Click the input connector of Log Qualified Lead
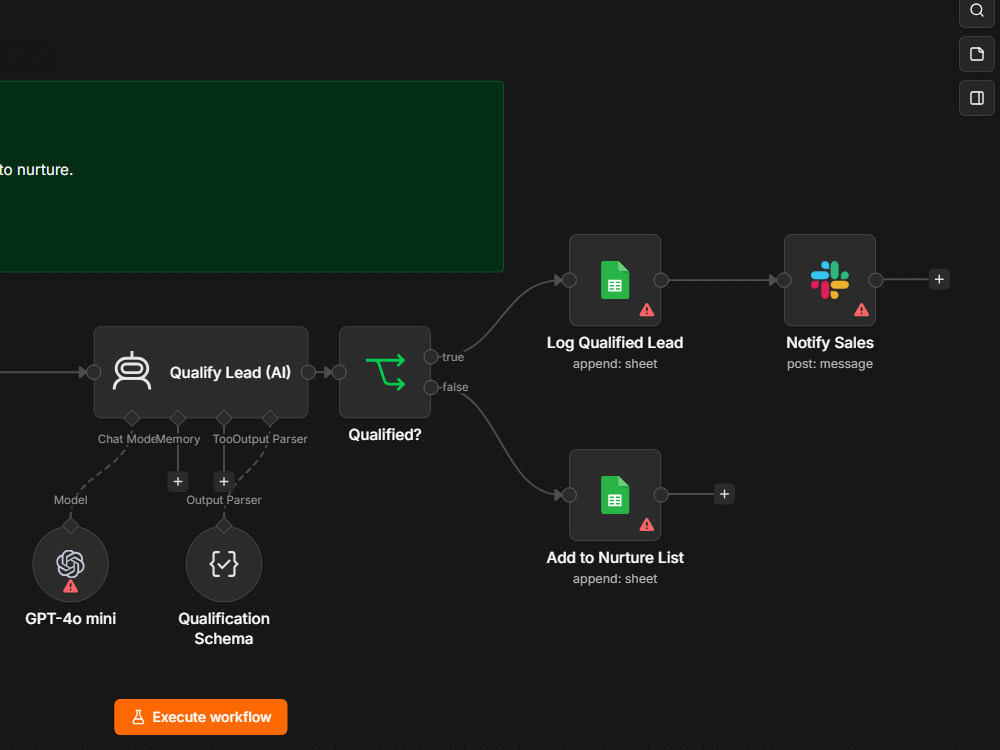Screen dimensions: 1000x750 point(569,280)
